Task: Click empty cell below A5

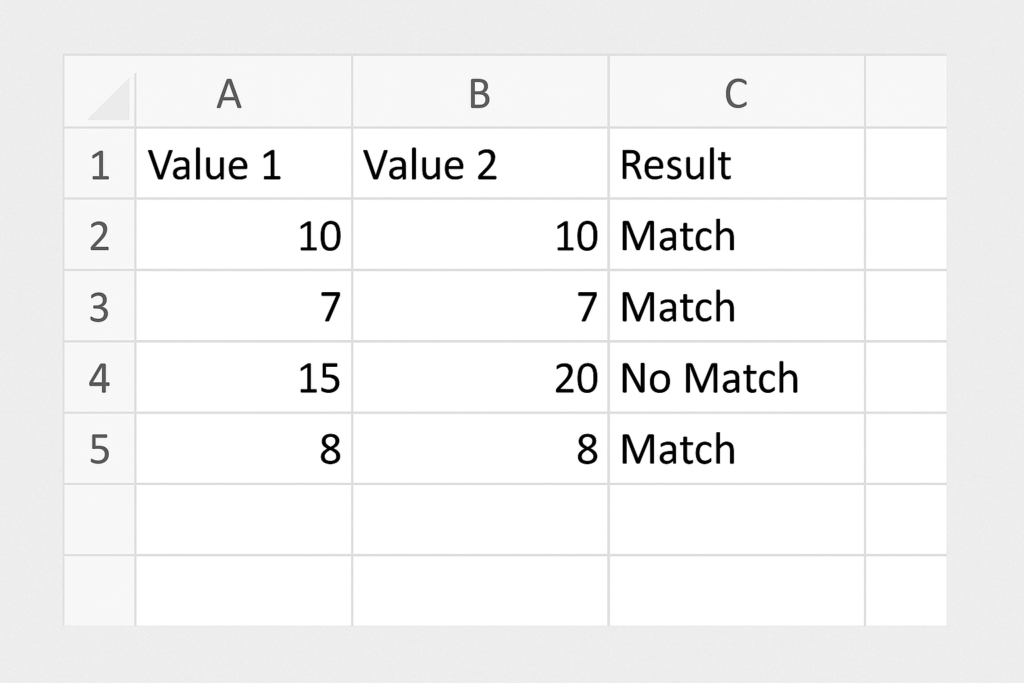Action: click(x=244, y=520)
